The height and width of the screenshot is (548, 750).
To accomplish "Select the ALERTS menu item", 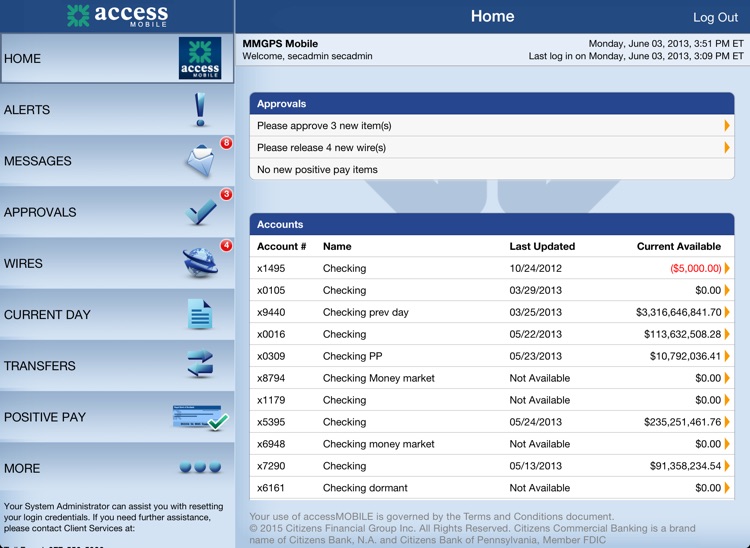I will coord(117,110).
